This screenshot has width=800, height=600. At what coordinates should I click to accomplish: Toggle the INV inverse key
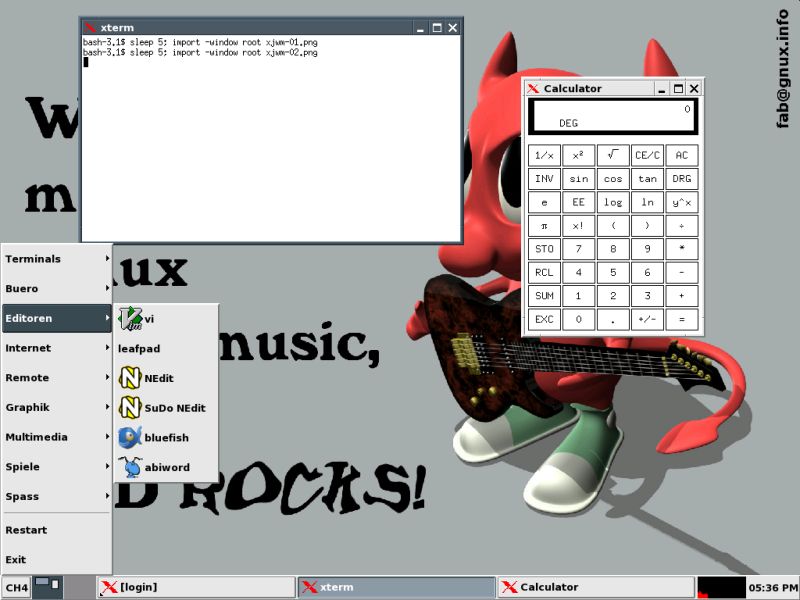tap(544, 179)
